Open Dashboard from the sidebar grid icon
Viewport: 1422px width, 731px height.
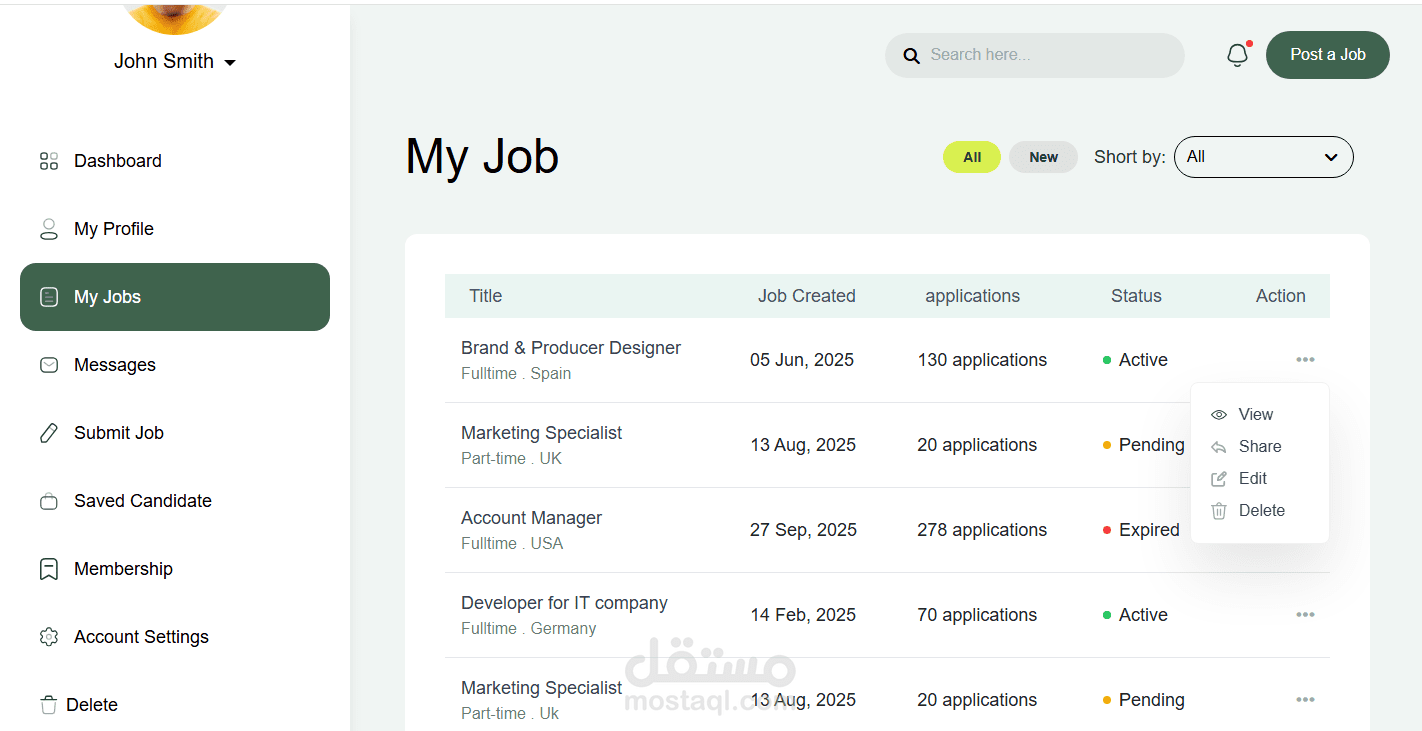(x=49, y=161)
